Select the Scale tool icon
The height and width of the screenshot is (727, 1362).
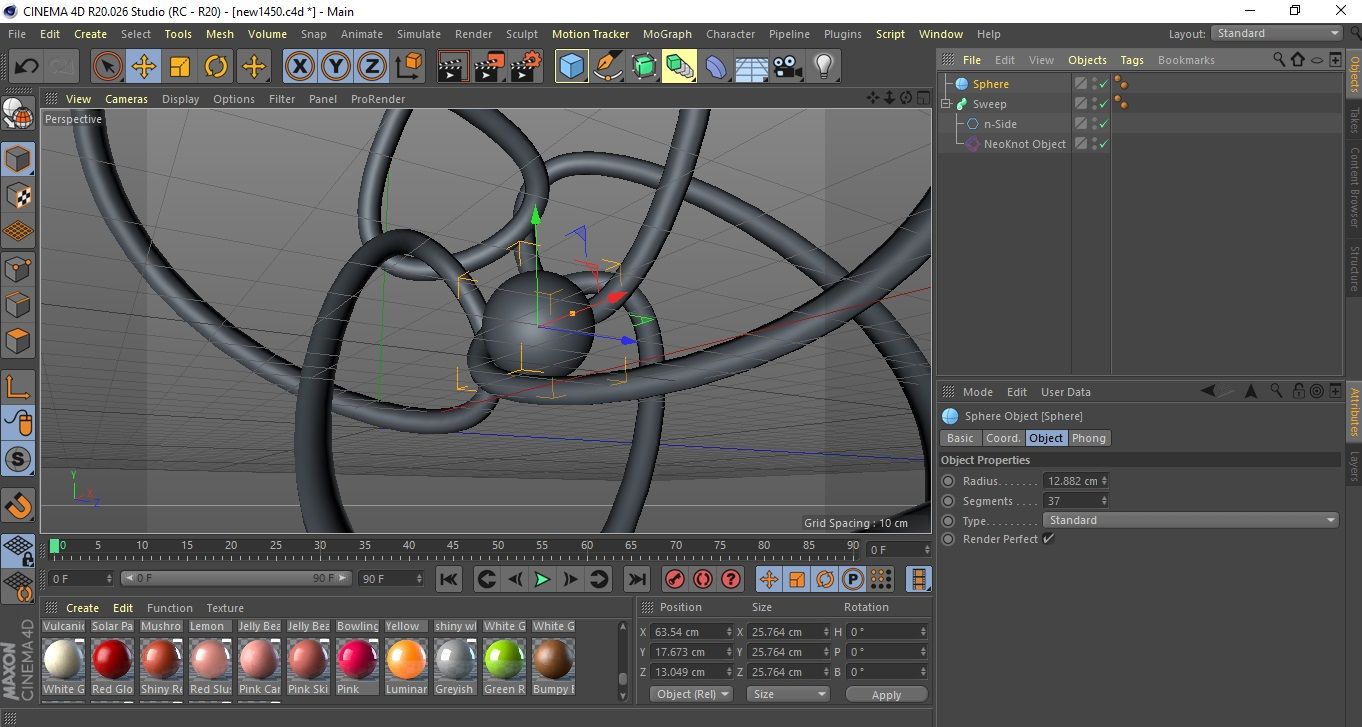[x=180, y=67]
